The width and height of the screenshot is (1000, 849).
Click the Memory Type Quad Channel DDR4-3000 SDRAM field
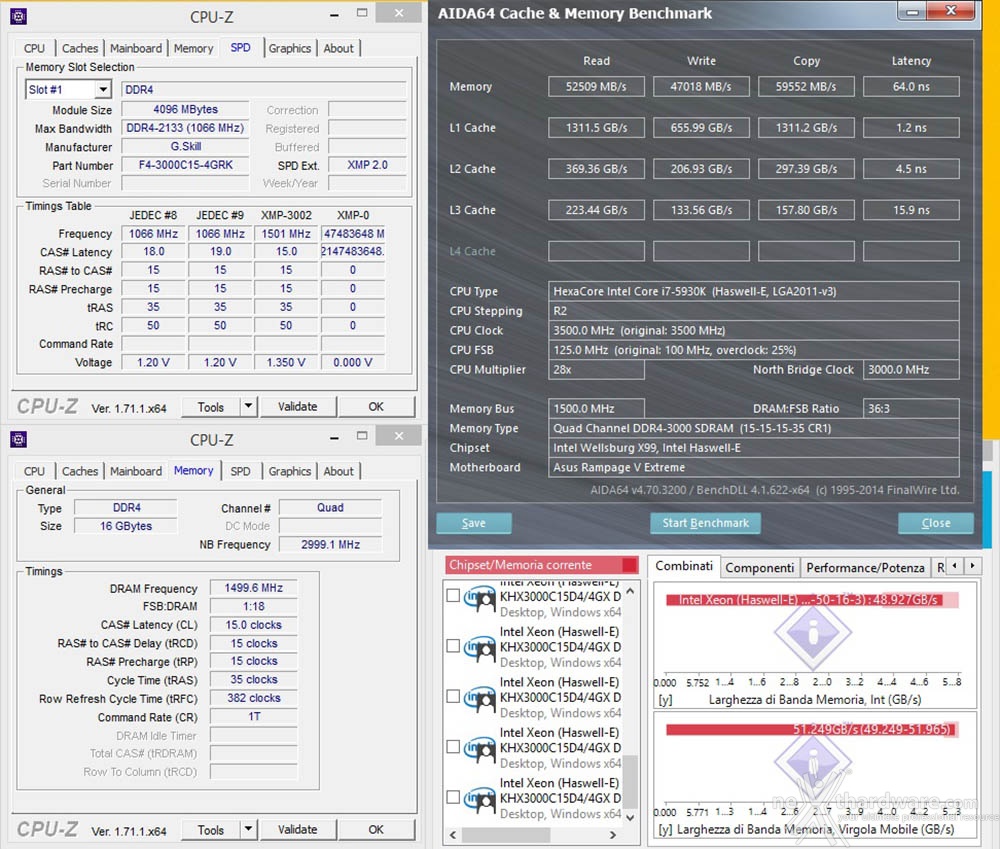pos(754,429)
